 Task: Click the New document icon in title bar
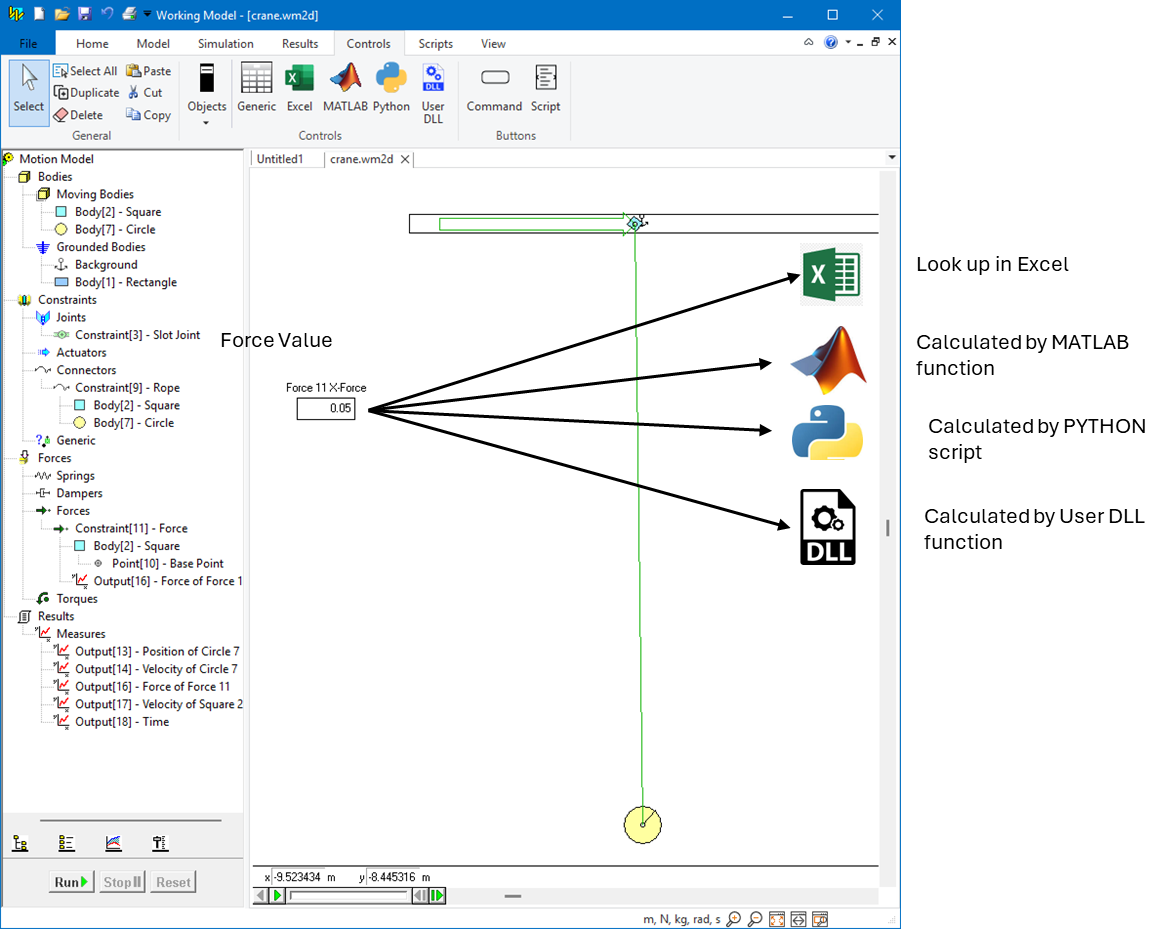pos(39,14)
